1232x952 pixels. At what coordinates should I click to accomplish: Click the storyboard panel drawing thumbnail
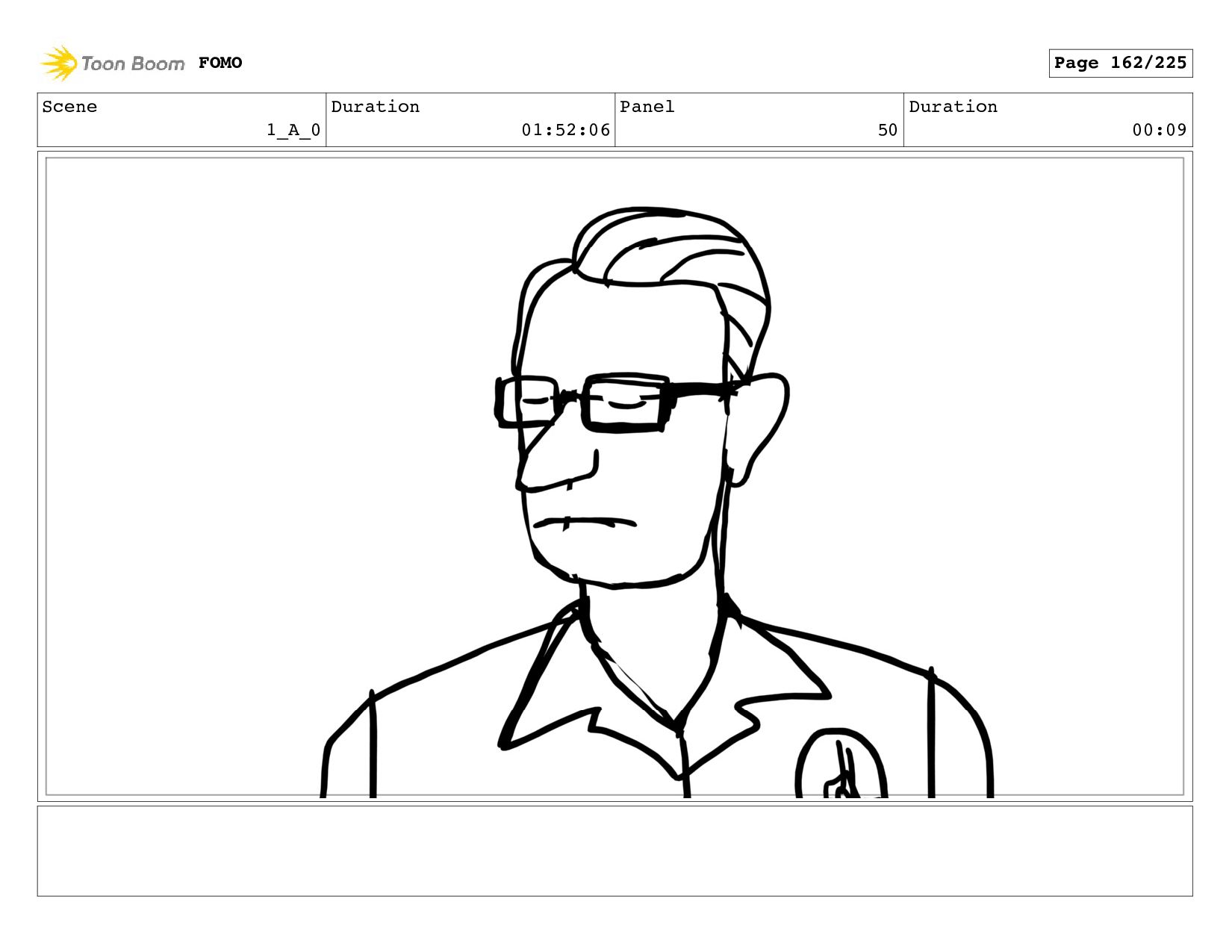(x=615, y=476)
